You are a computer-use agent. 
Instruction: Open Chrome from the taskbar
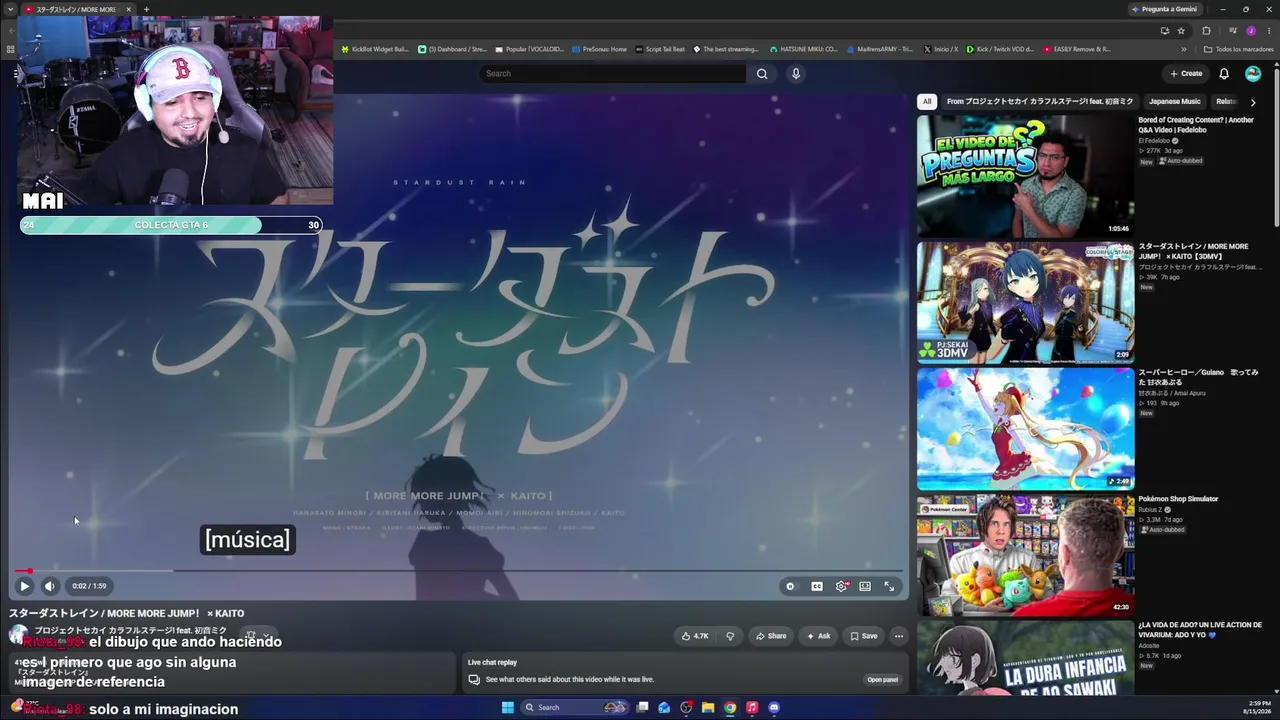point(730,707)
